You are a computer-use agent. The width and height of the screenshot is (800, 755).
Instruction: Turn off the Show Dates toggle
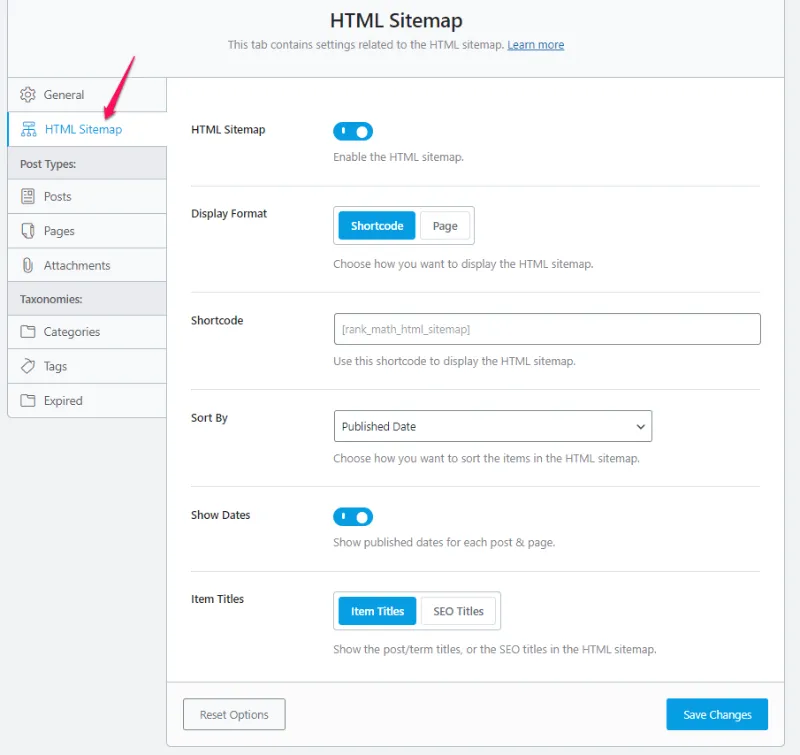(352, 516)
